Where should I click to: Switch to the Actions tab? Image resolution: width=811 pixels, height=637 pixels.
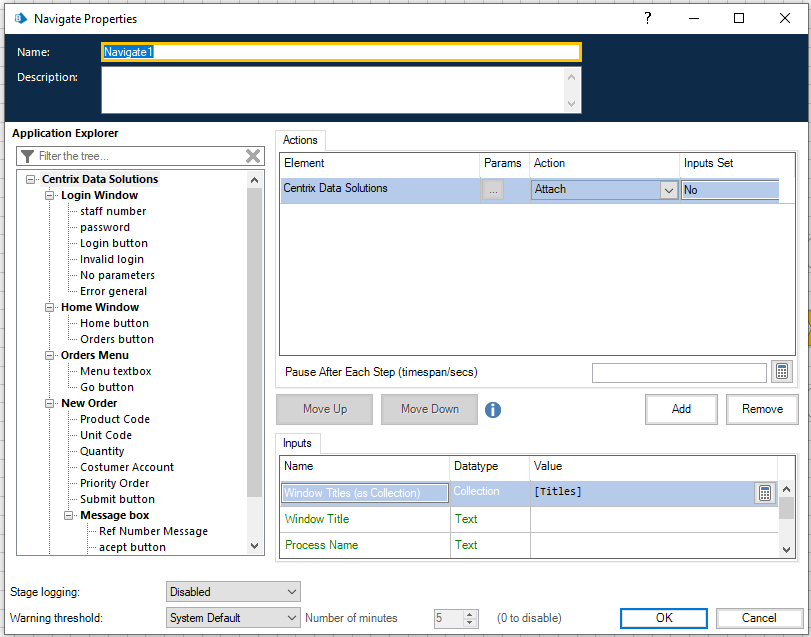(299, 140)
